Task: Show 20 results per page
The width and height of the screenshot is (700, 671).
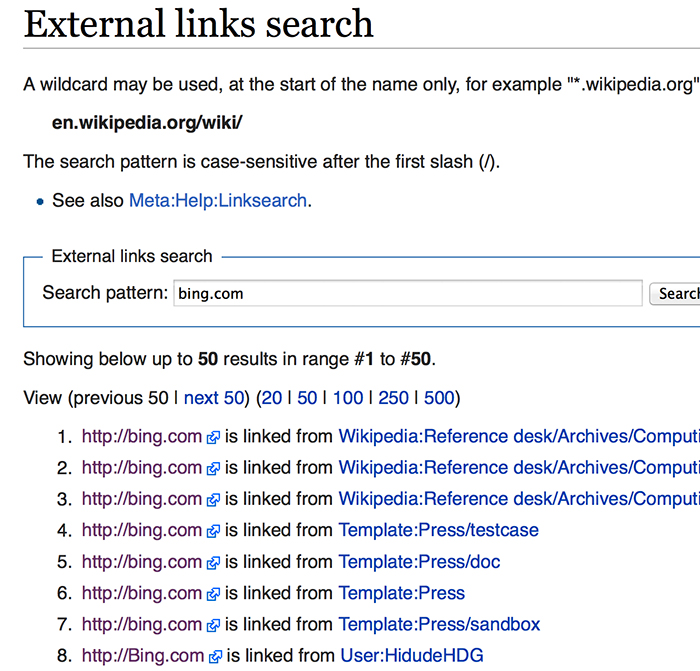Action: click(272, 398)
